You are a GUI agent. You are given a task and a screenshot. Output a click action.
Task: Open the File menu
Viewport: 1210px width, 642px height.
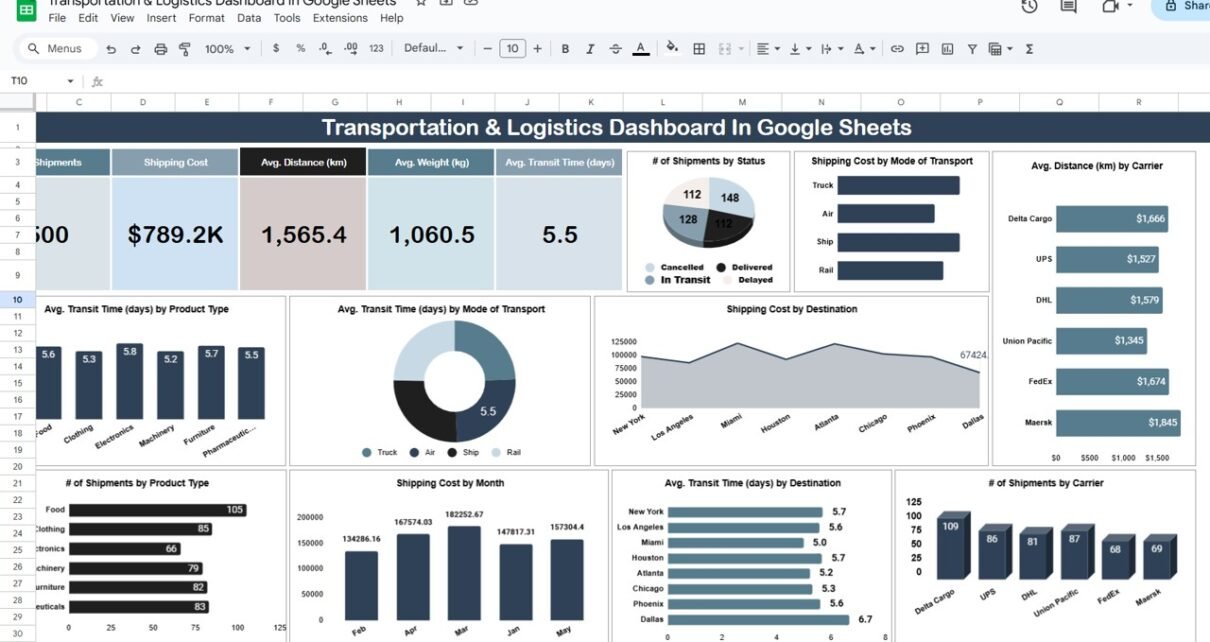(57, 18)
